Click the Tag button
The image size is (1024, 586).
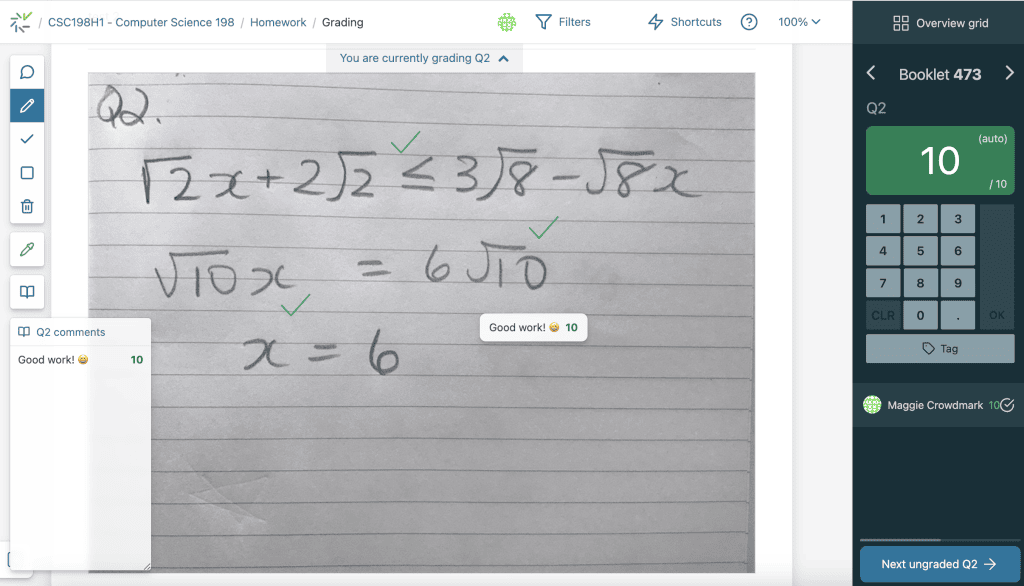click(939, 349)
